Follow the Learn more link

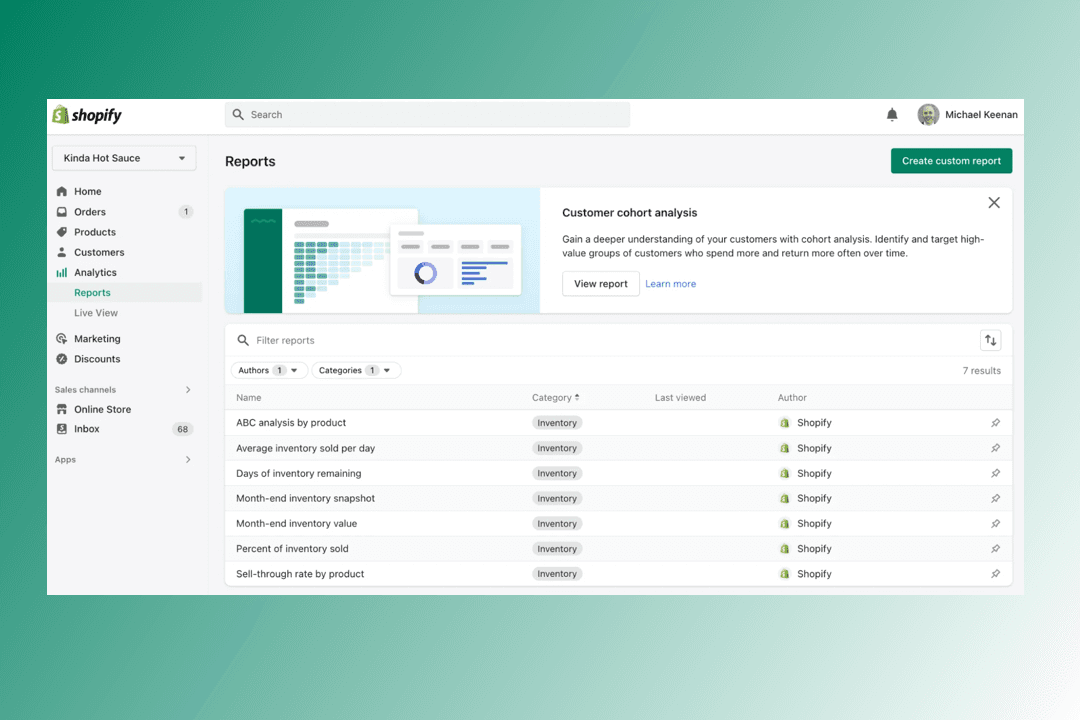coord(670,284)
